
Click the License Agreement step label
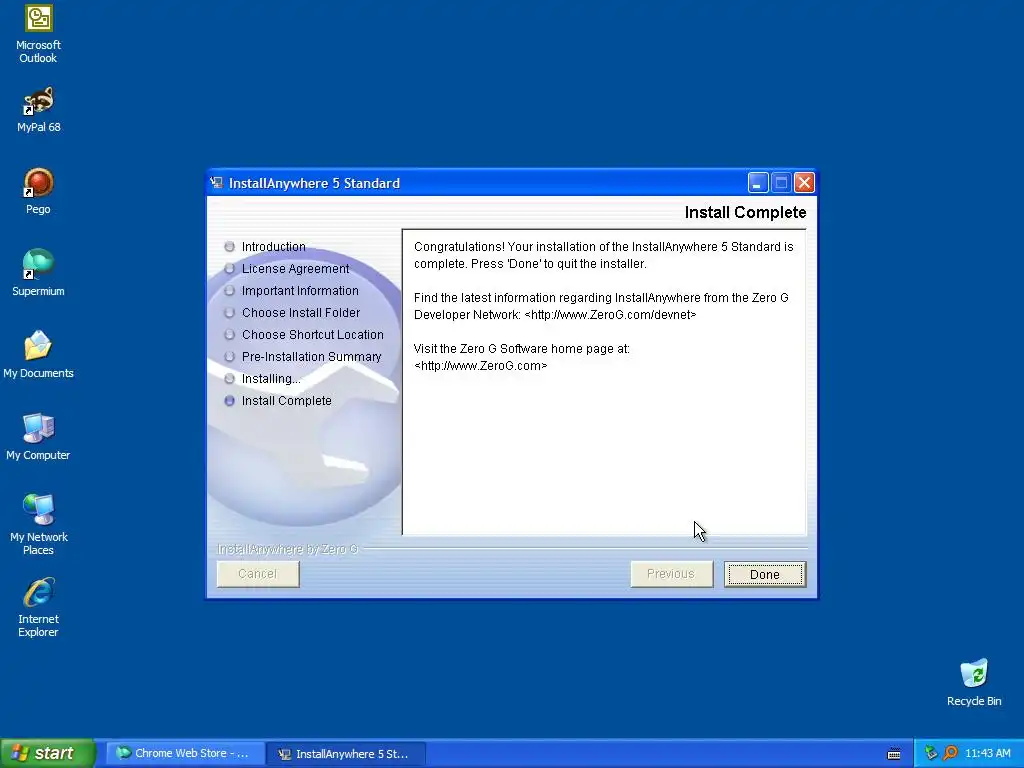295,268
